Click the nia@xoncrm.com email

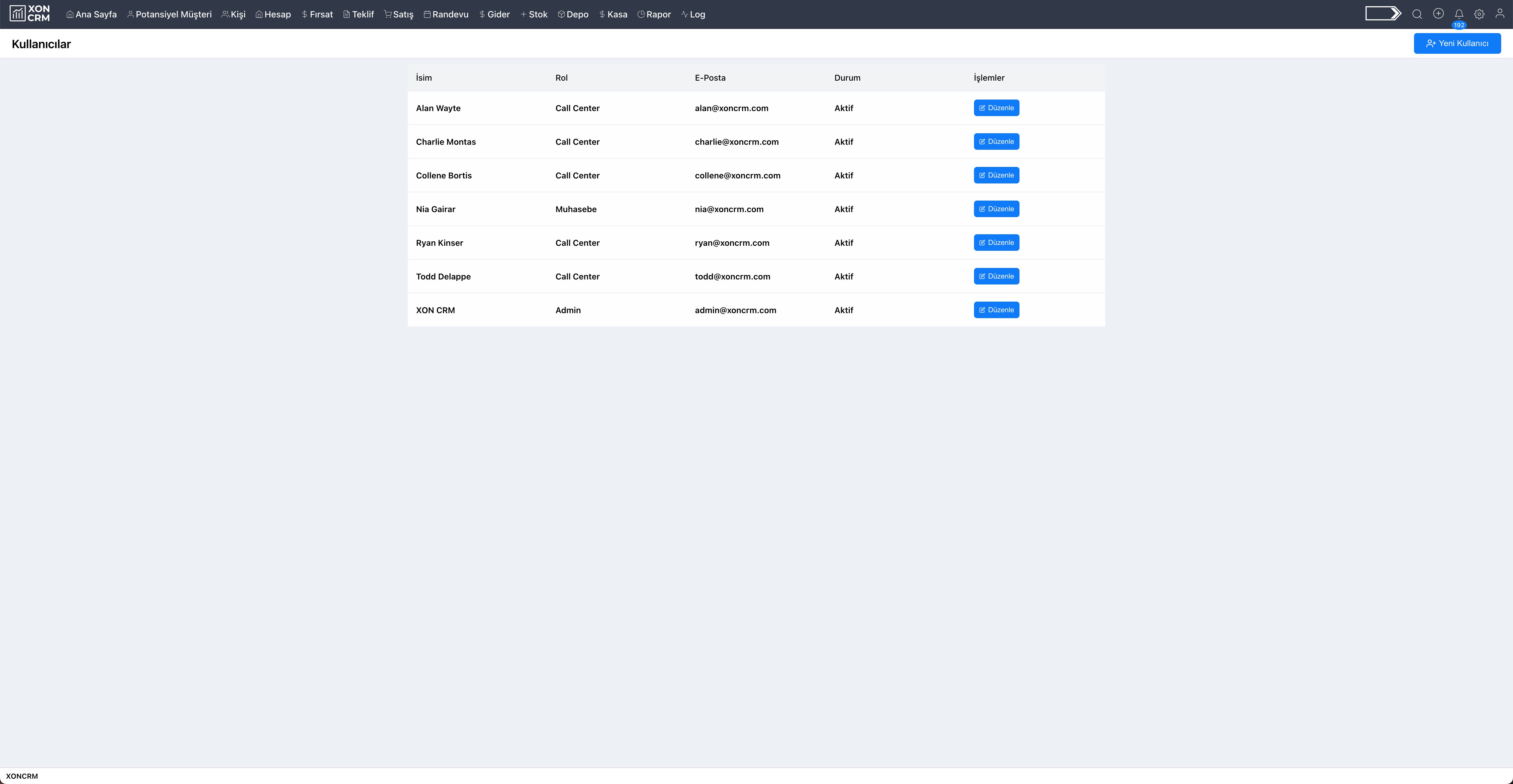[729, 209]
